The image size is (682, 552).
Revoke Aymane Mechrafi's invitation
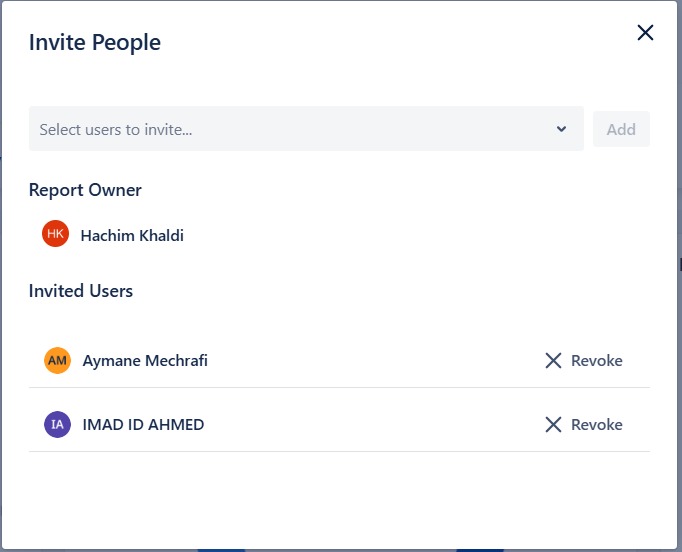click(584, 361)
